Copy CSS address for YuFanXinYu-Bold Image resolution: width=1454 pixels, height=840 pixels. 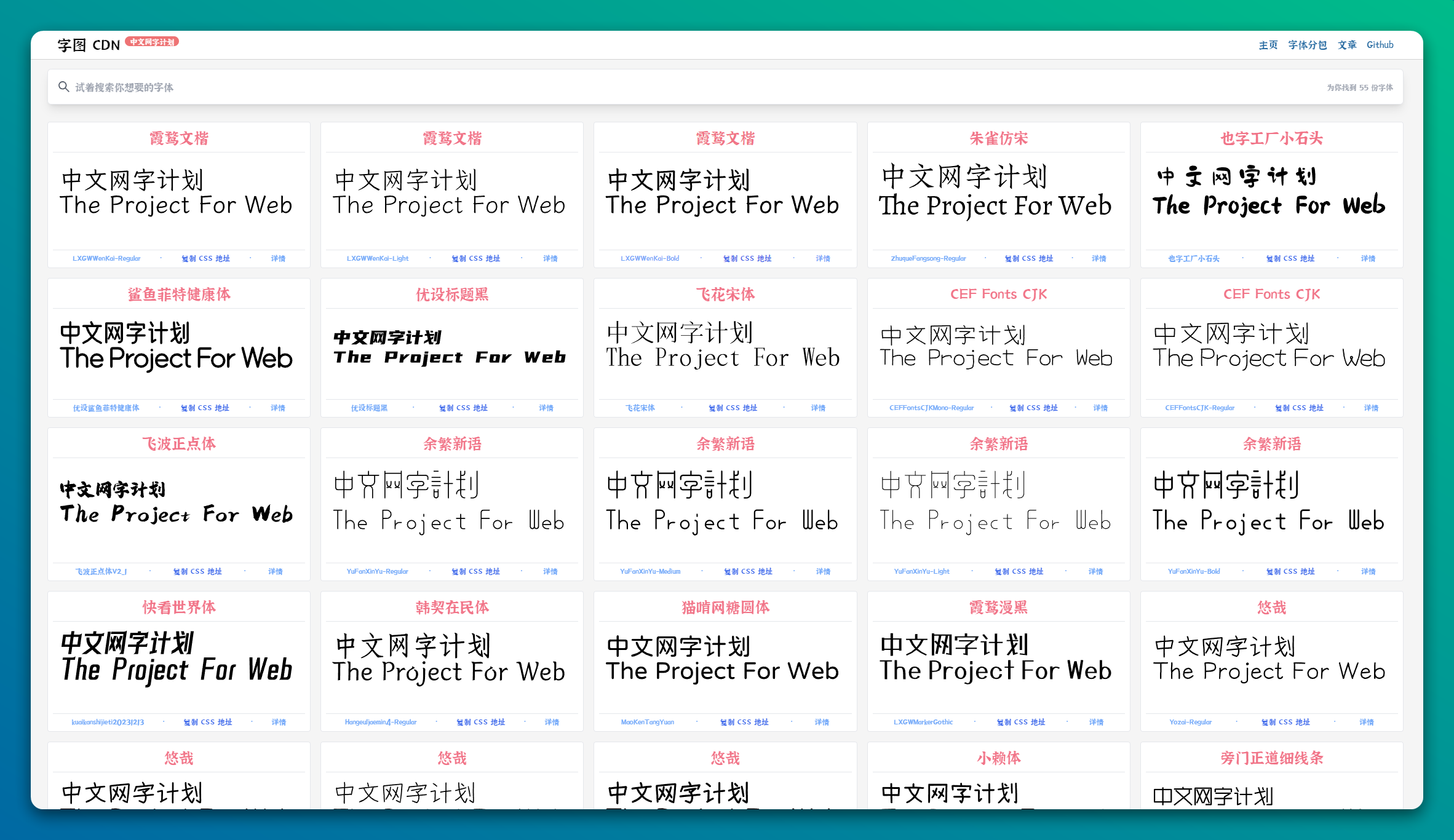1290,571
